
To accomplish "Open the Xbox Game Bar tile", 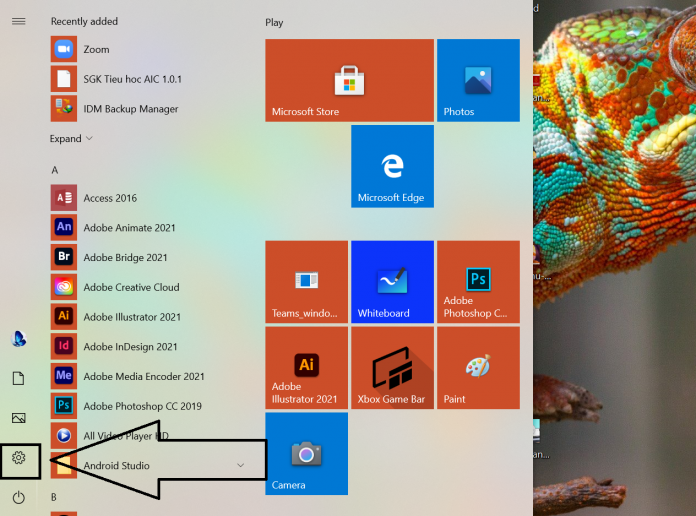I will tap(392, 368).
